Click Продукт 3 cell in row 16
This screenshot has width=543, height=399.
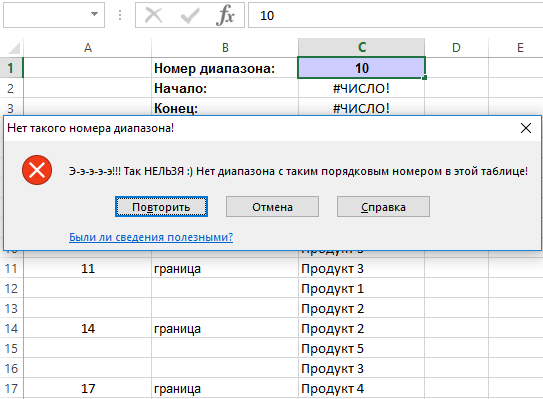coord(362,368)
